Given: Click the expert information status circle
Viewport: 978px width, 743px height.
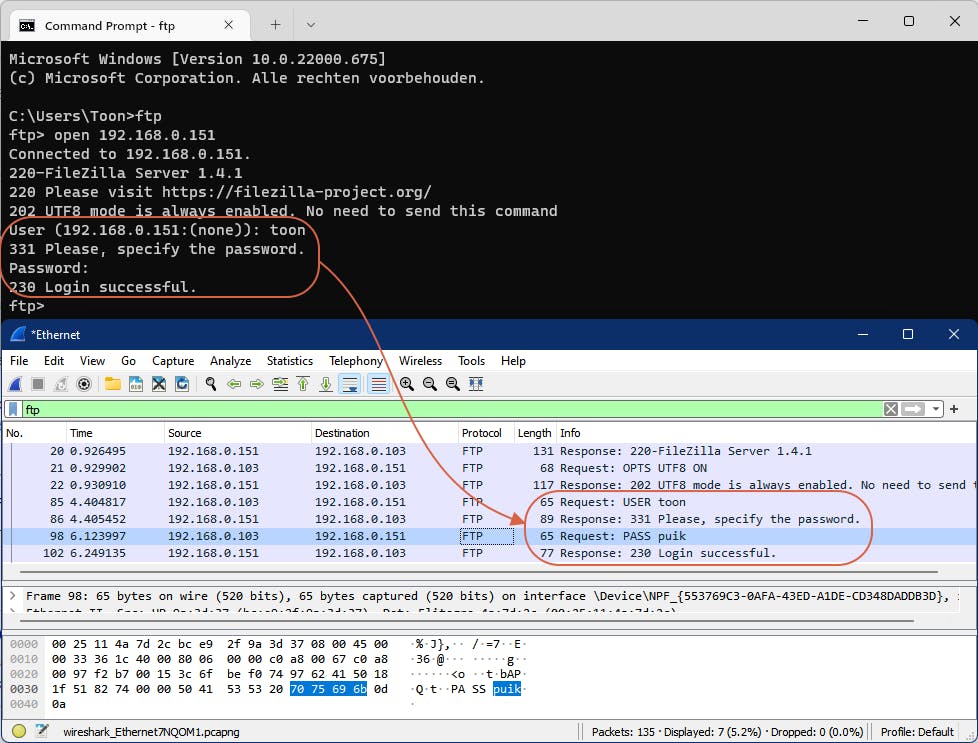Looking at the screenshot, I should [19, 732].
